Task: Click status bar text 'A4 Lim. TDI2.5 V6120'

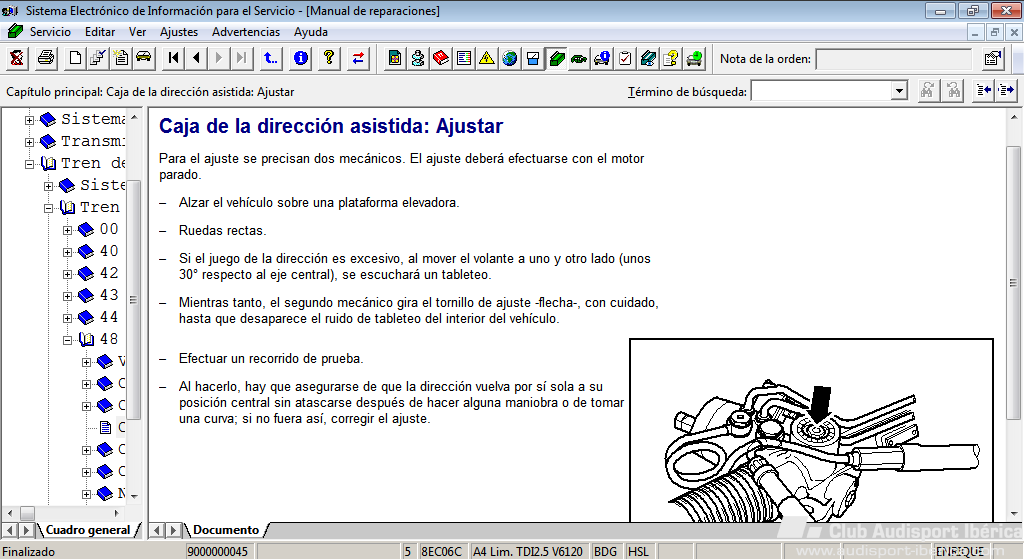Action: coord(528,552)
